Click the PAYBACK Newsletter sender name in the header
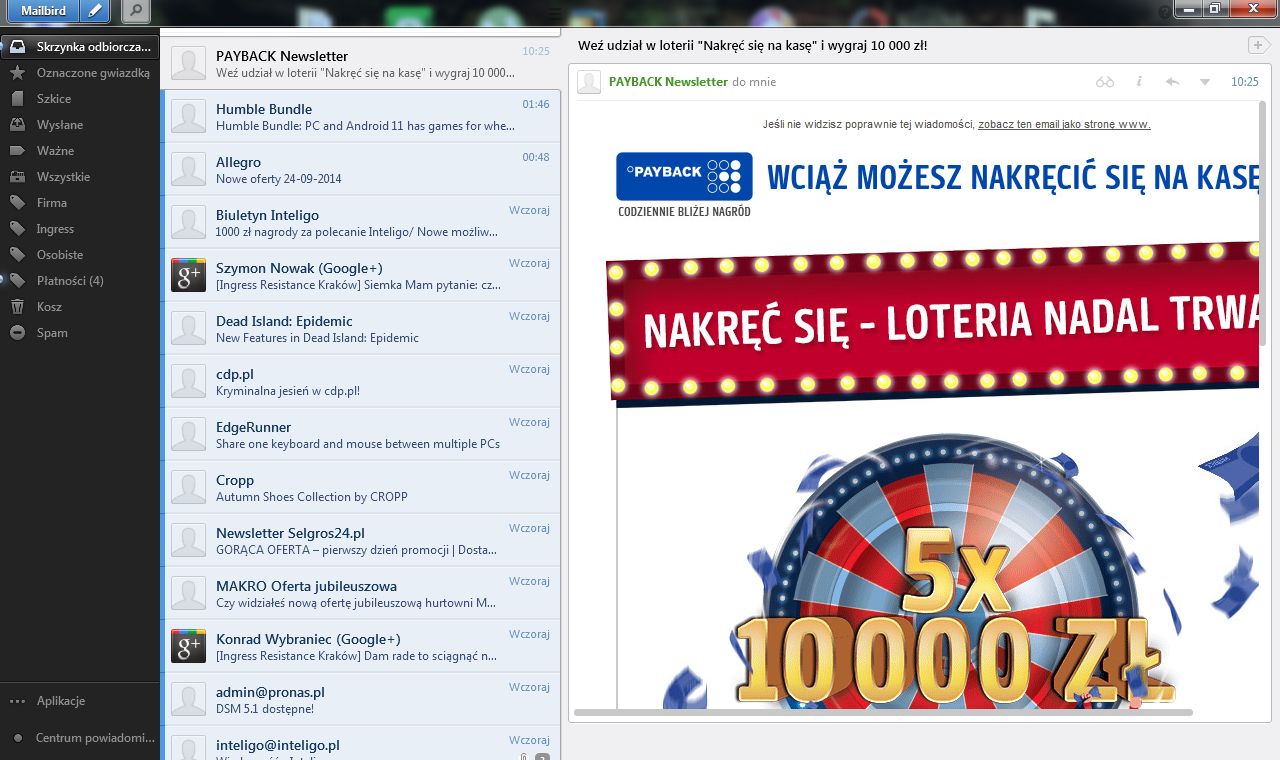The height and width of the screenshot is (760, 1280). 668,82
